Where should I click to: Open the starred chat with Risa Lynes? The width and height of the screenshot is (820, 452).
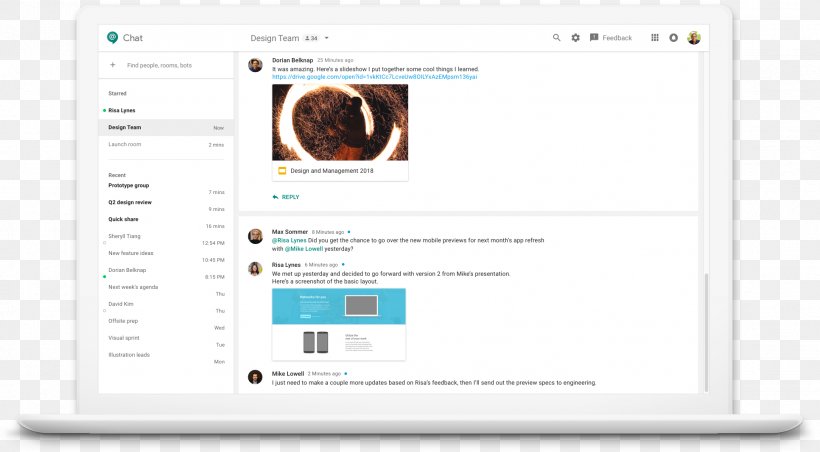166,110
